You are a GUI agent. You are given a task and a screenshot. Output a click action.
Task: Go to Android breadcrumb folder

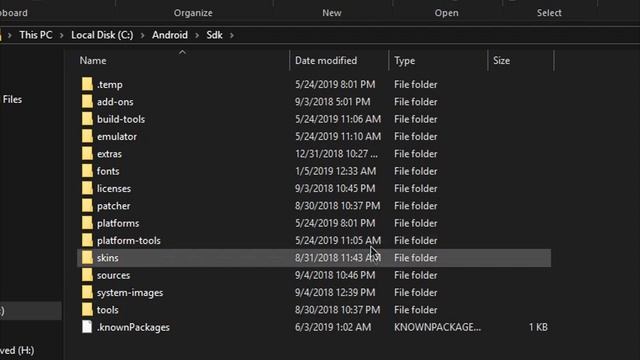170,35
